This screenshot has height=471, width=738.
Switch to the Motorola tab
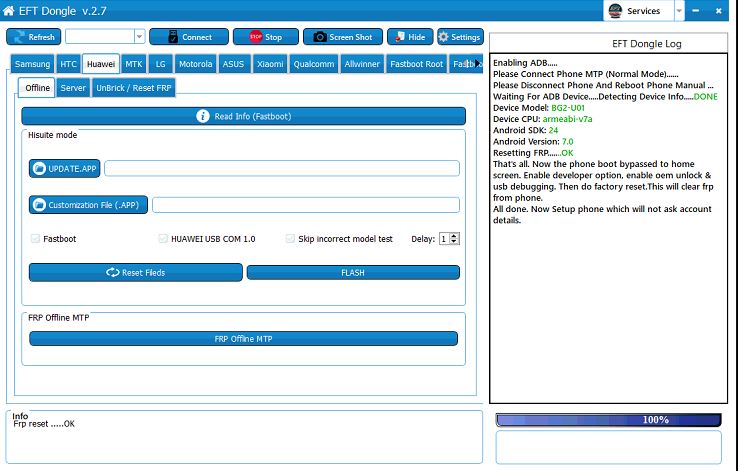click(x=195, y=64)
